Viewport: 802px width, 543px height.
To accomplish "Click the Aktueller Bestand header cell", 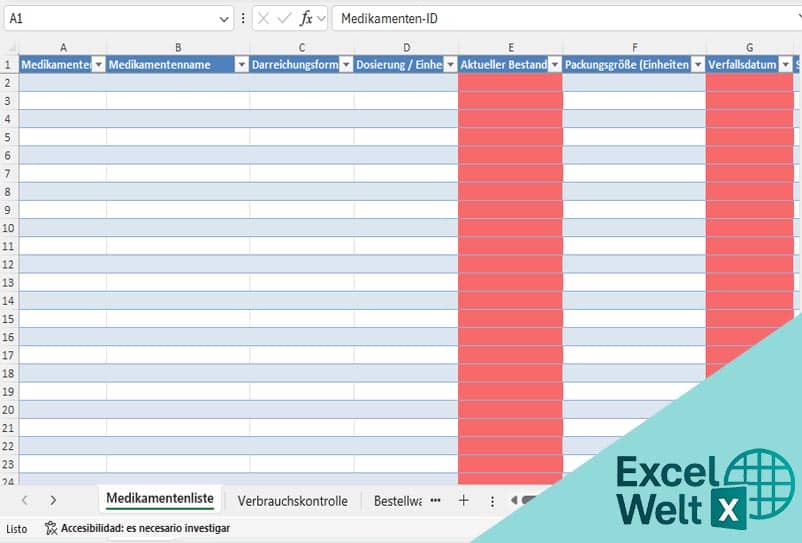I will [x=510, y=64].
